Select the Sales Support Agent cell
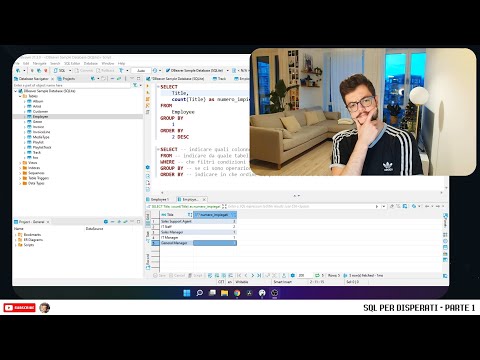The height and width of the screenshot is (360, 480). point(176,221)
